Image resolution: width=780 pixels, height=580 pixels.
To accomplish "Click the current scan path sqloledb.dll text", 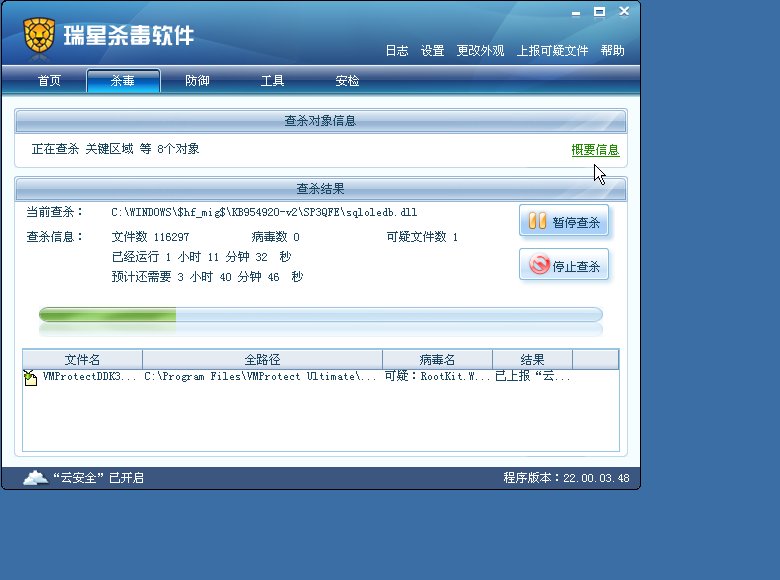I will [x=264, y=212].
